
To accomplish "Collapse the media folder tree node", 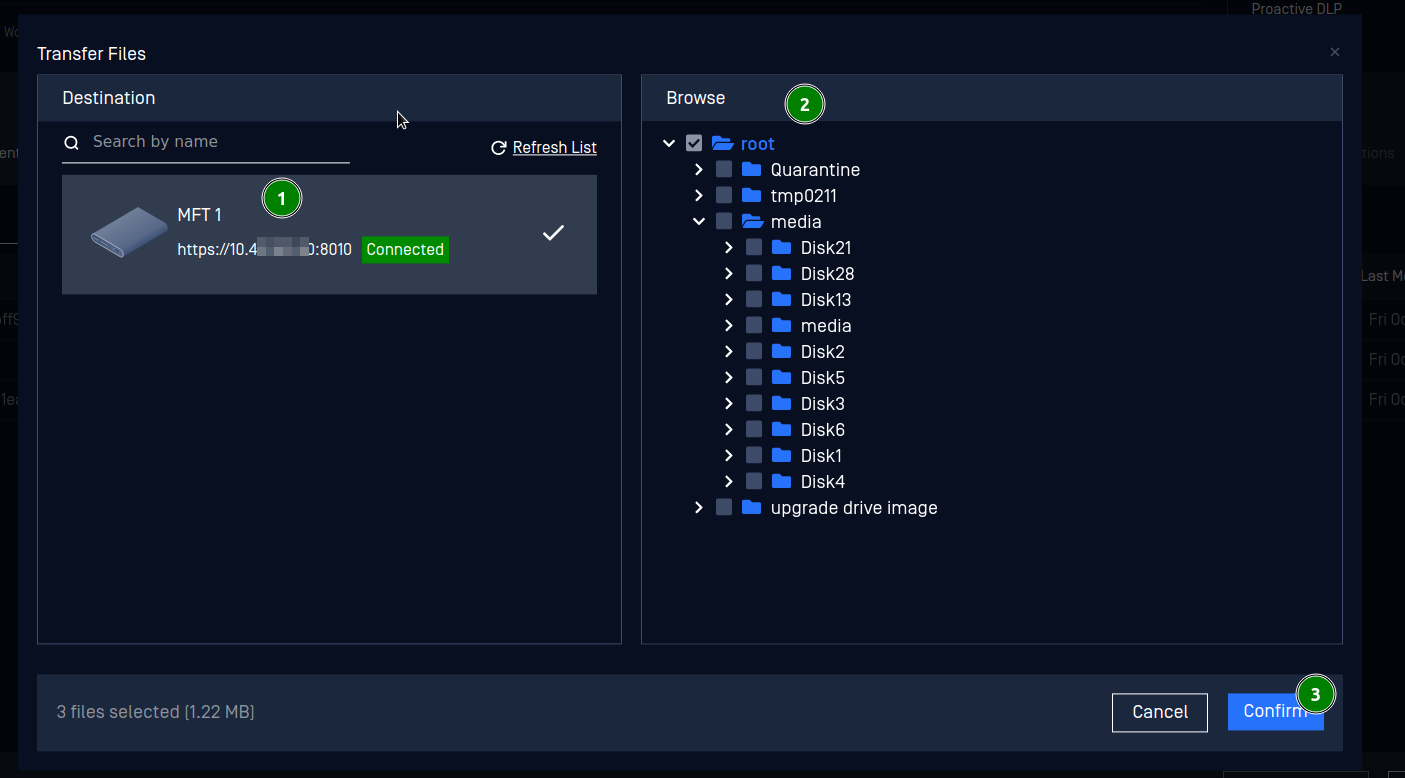I will [x=699, y=222].
